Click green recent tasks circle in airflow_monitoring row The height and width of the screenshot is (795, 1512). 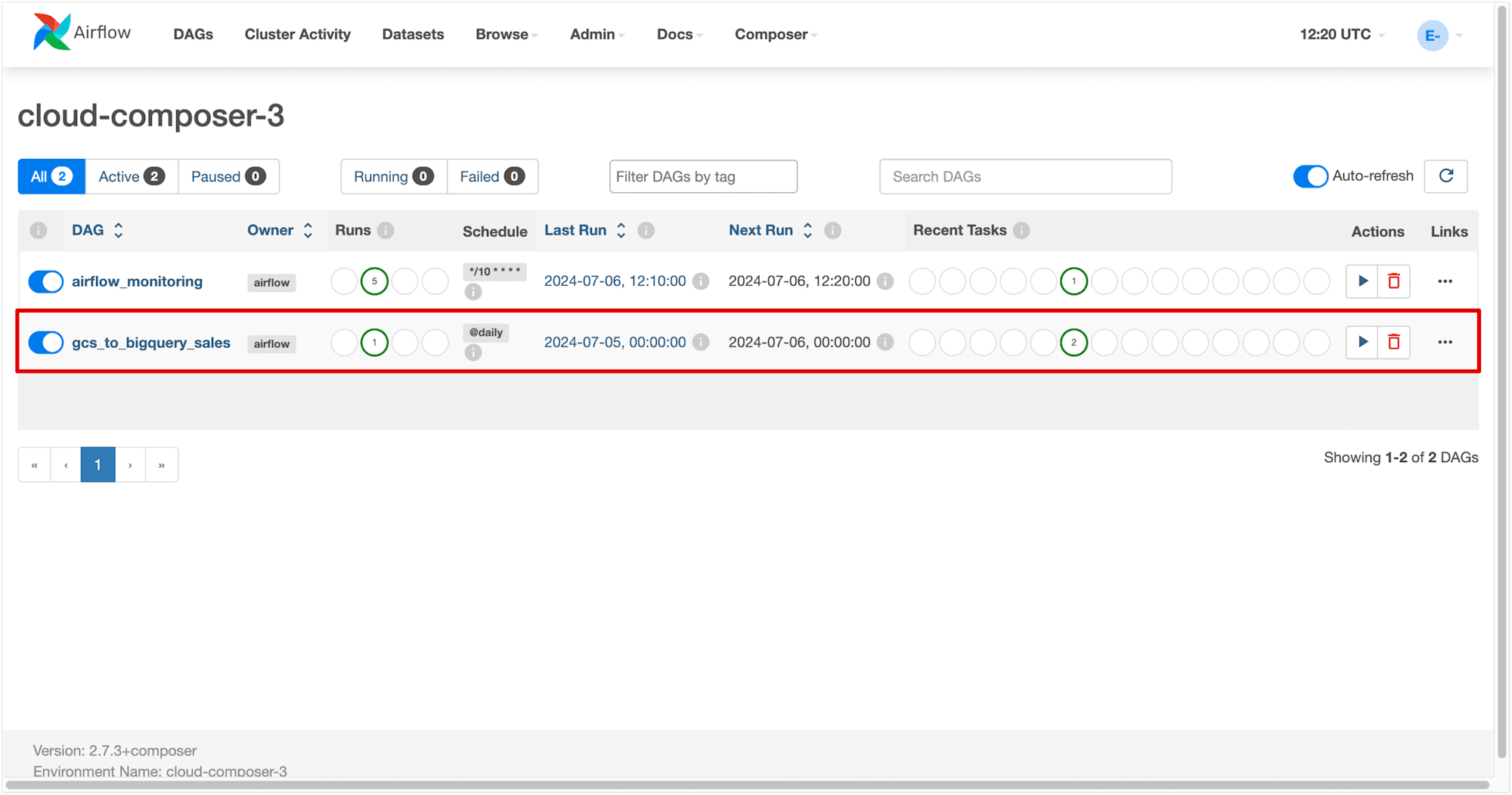point(1074,281)
